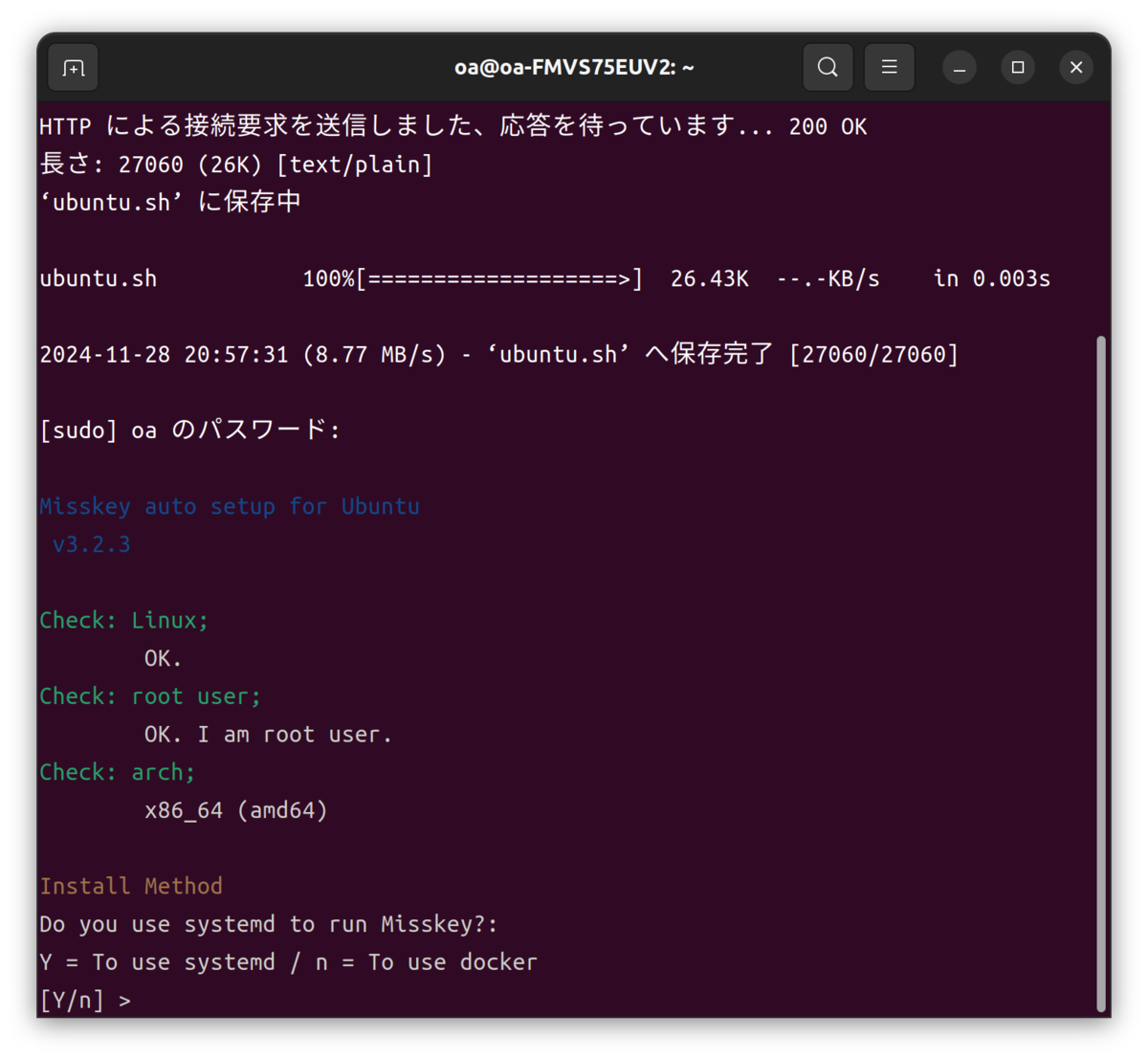Click the x86_64 (amd64) architecture text
The image size is (1148, 1059).
click(x=235, y=809)
